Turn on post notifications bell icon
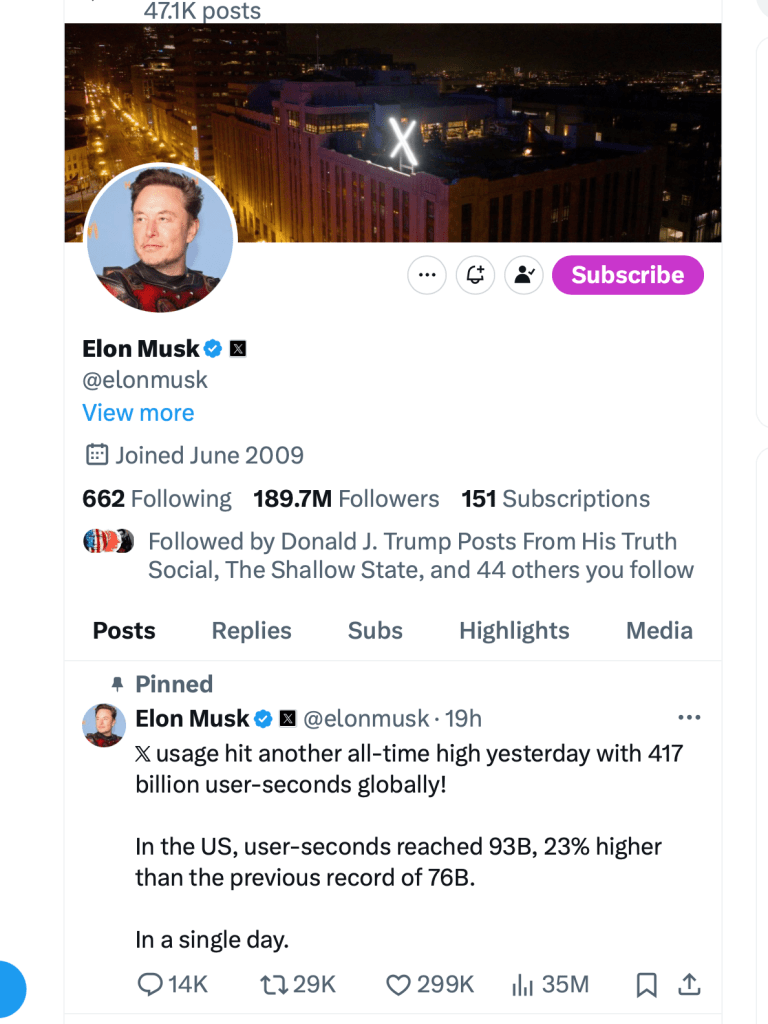768x1024 pixels. [475, 275]
